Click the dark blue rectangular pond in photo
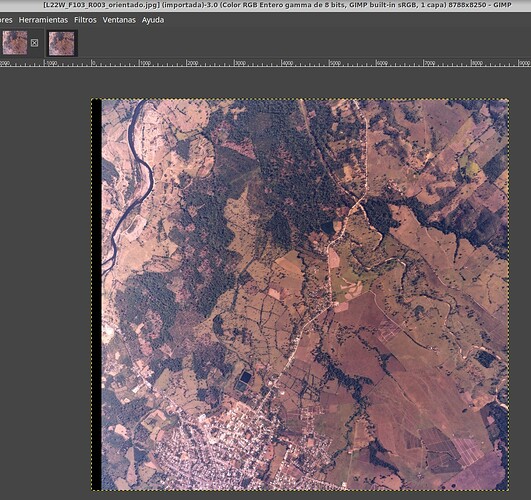This screenshot has width=531, height=500. coord(246,376)
